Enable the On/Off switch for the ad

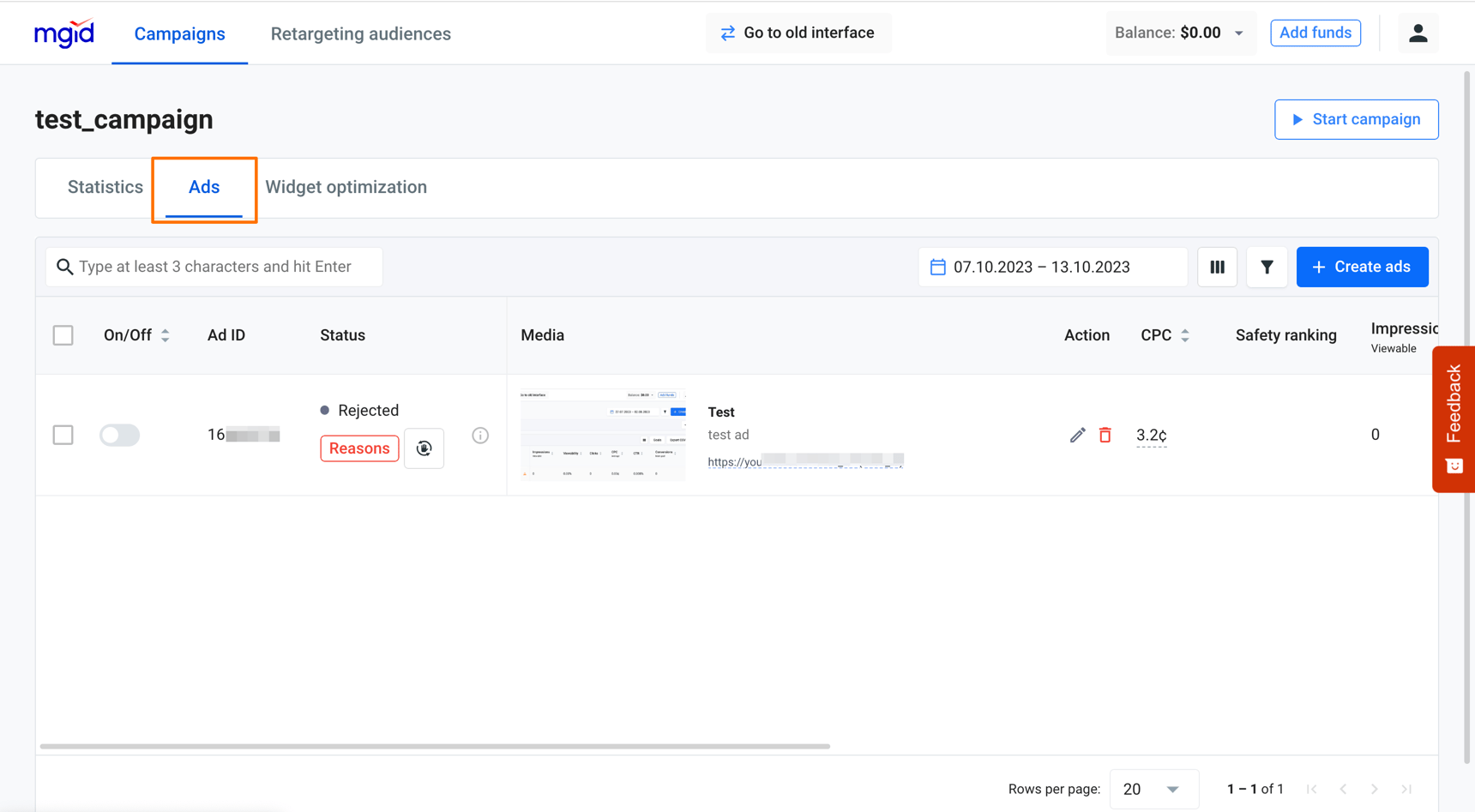[x=119, y=435]
